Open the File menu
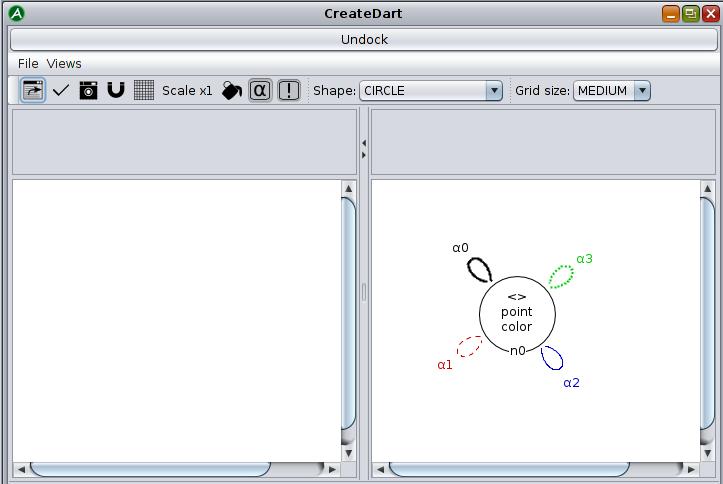 pos(28,64)
